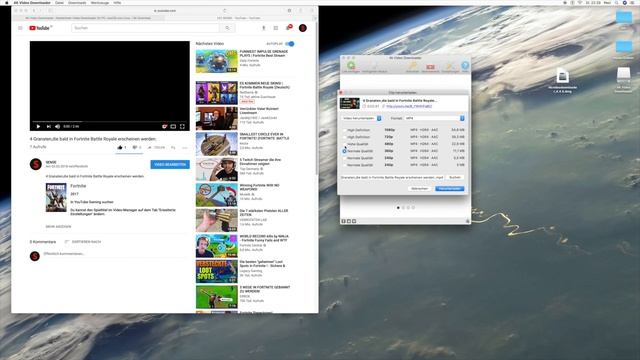Image resolution: width=640 pixels, height=360 pixels.
Task: Click the Safari address bar
Action: point(165,10)
